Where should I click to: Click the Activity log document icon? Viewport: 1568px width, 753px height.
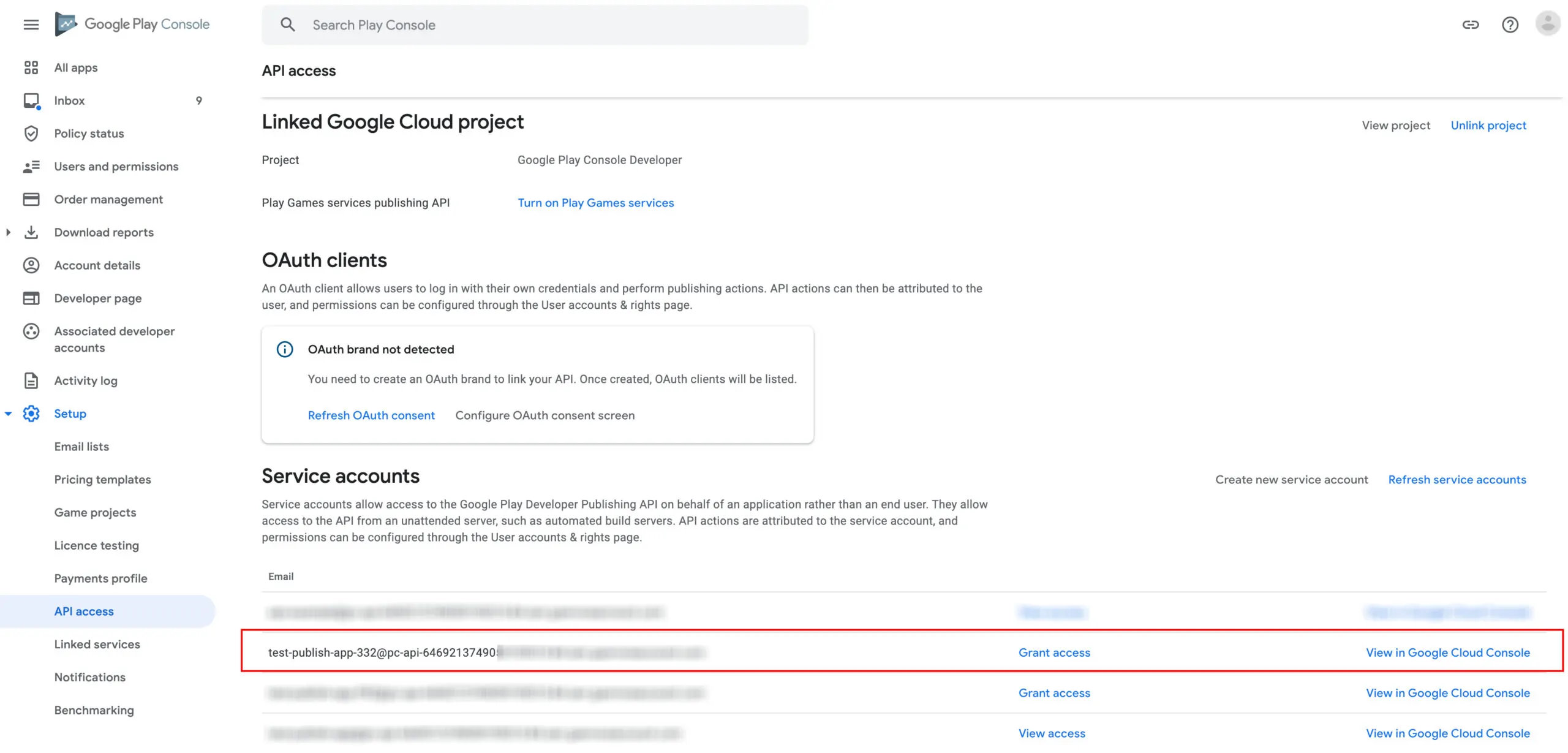click(x=31, y=380)
